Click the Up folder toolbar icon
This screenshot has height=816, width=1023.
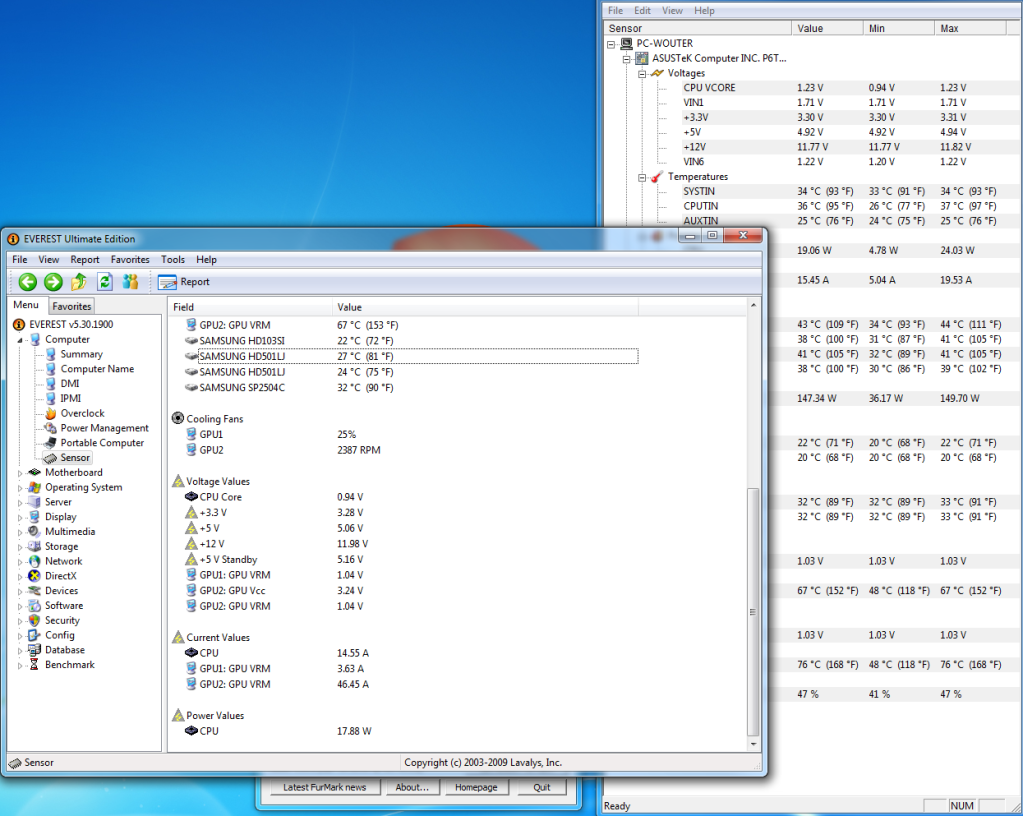point(79,282)
